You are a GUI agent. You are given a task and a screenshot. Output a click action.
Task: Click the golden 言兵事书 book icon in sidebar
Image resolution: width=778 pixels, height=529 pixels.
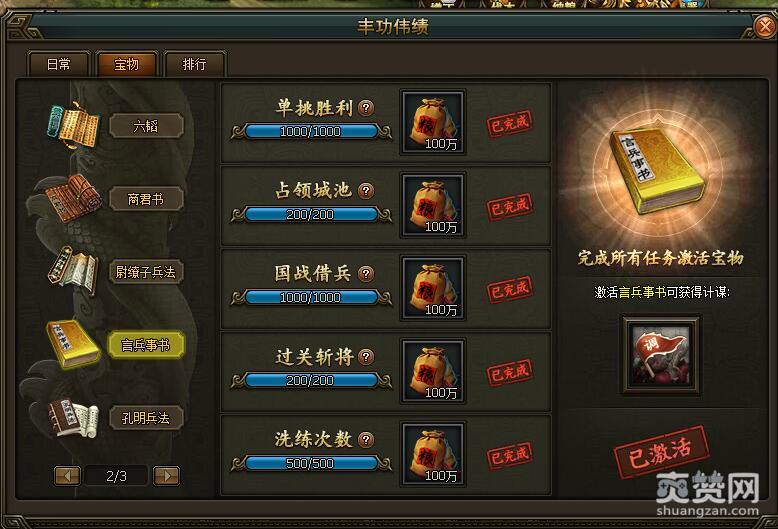tap(73, 344)
